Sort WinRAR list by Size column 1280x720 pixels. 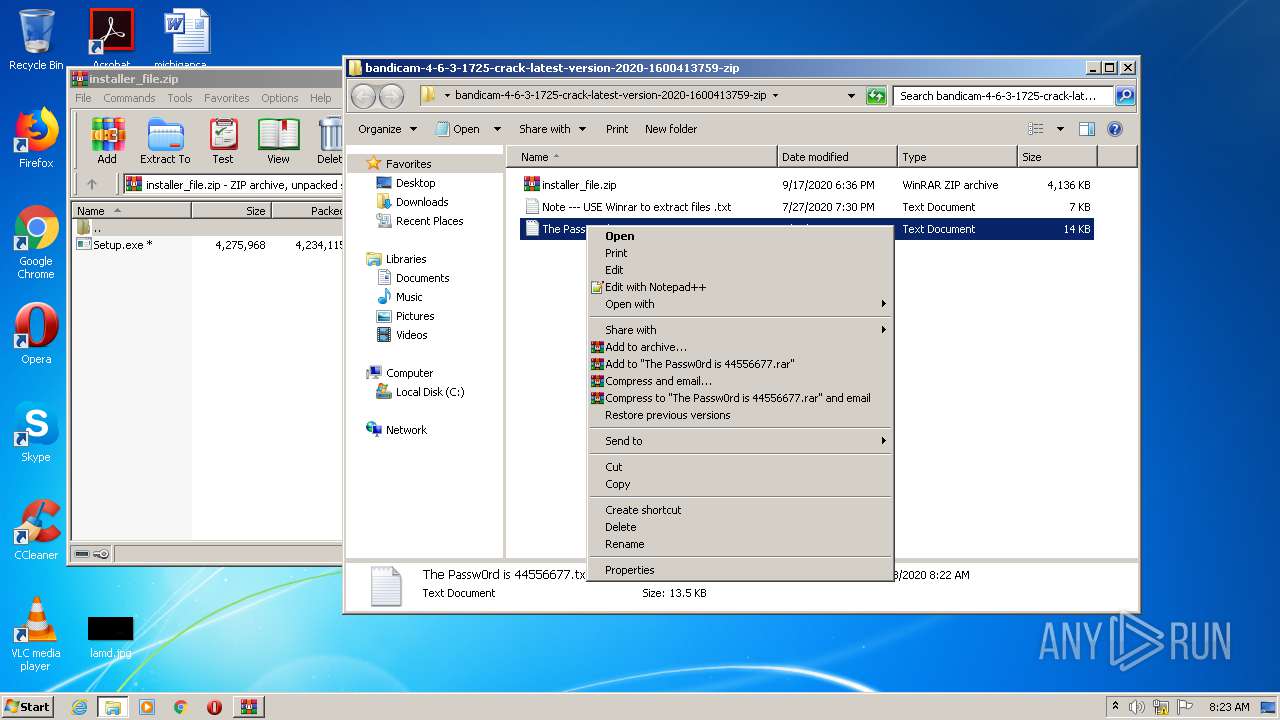pos(231,211)
